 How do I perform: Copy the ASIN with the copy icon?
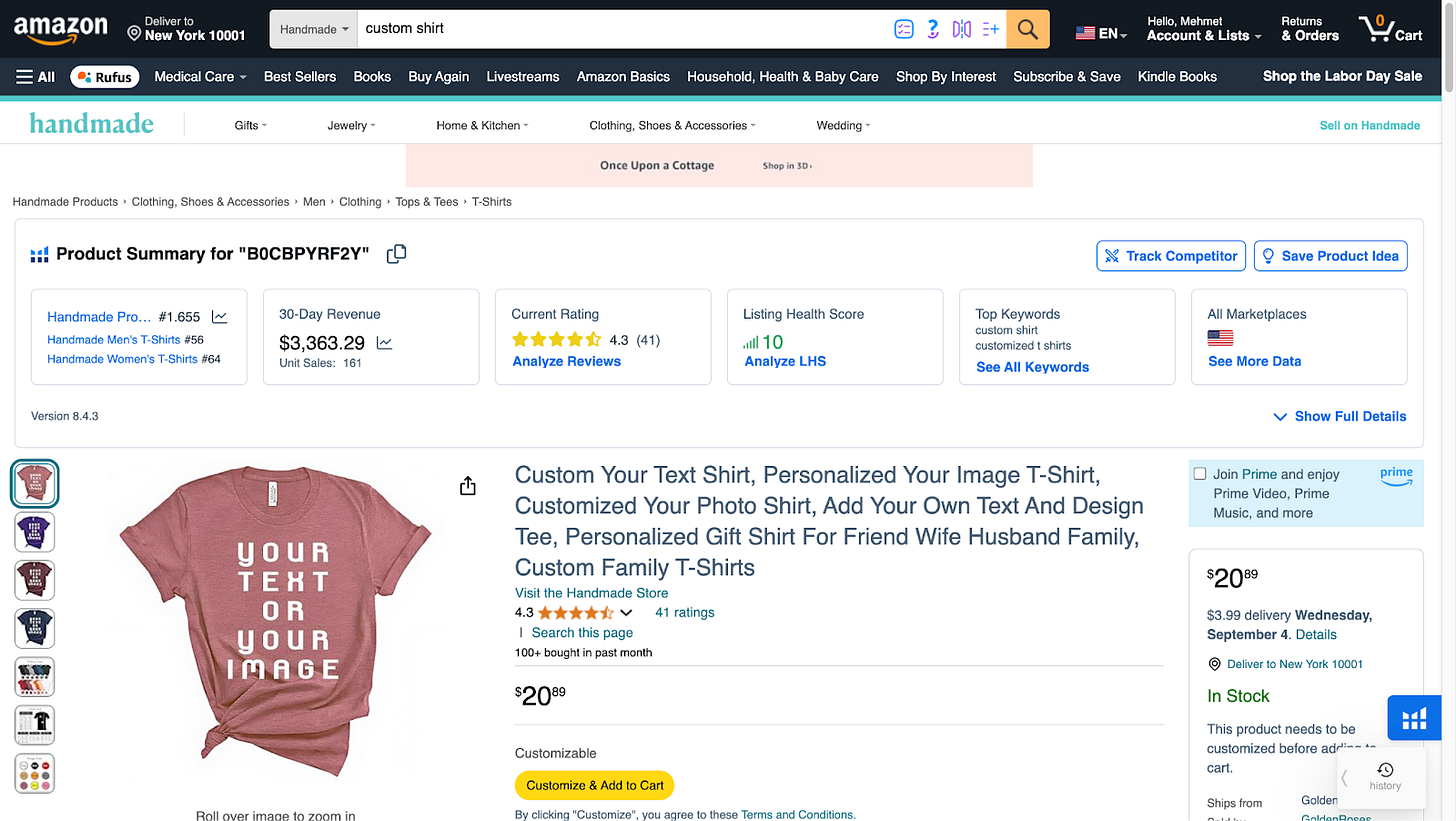click(x=396, y=254)
